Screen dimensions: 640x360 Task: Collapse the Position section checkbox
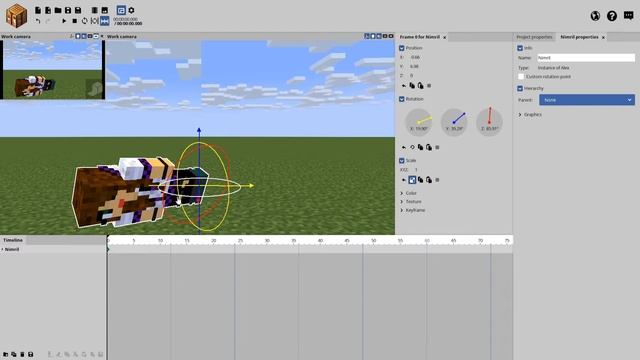[x=402, y=48]
